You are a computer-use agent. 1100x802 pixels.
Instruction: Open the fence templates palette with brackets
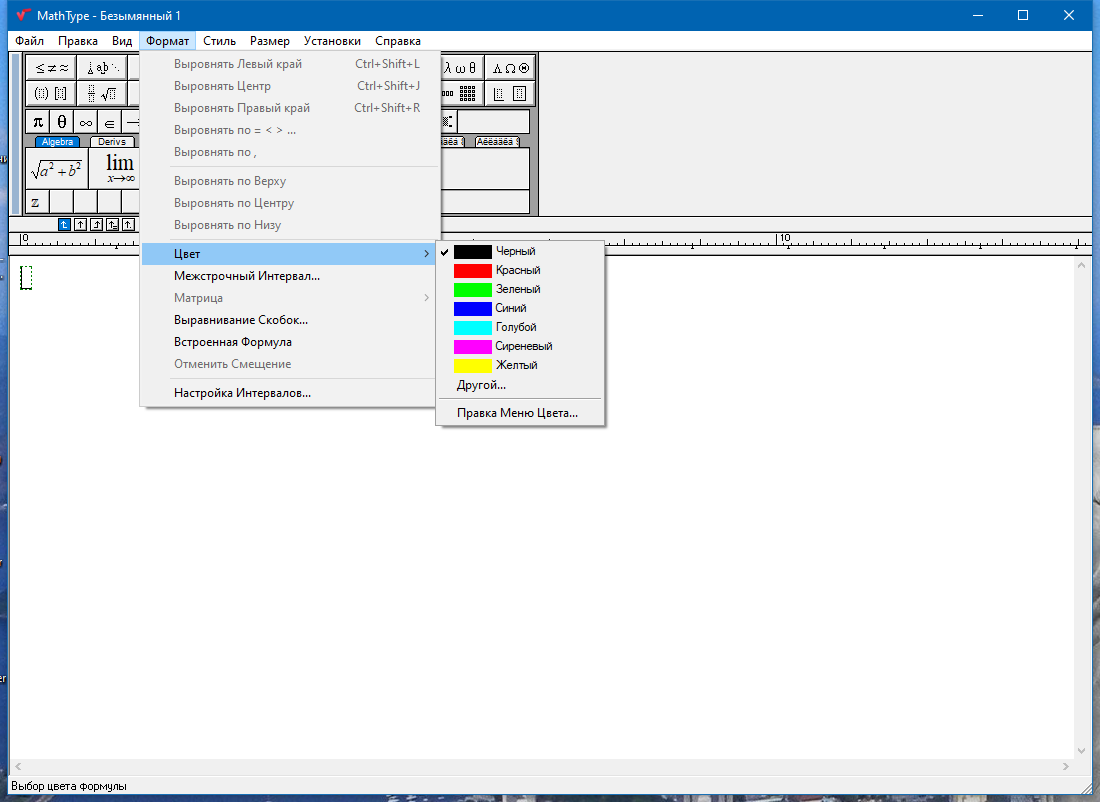pos(51,93)
